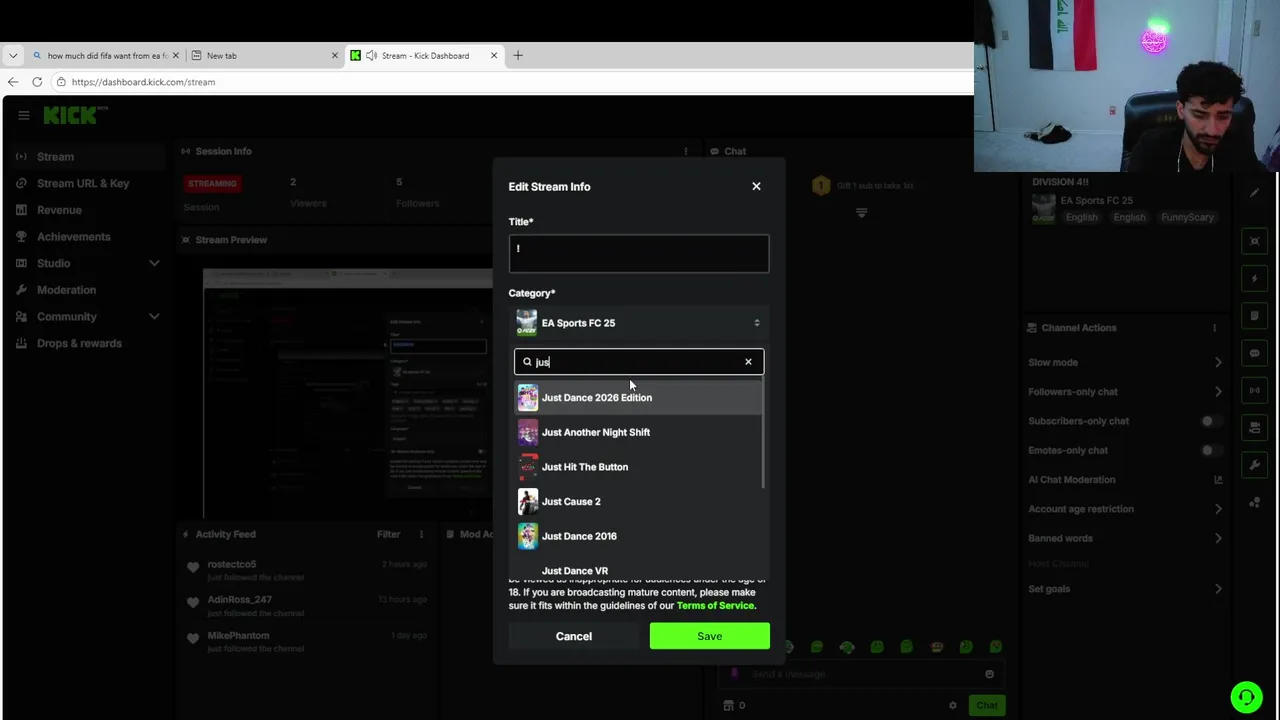Open Channel Actions three-dot menu

1214,328
